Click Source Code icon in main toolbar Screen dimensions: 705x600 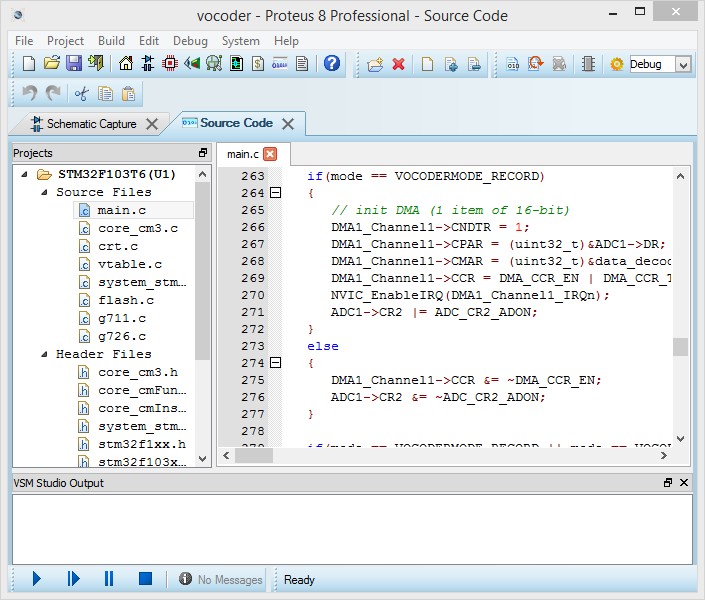[x=280, y=63]
